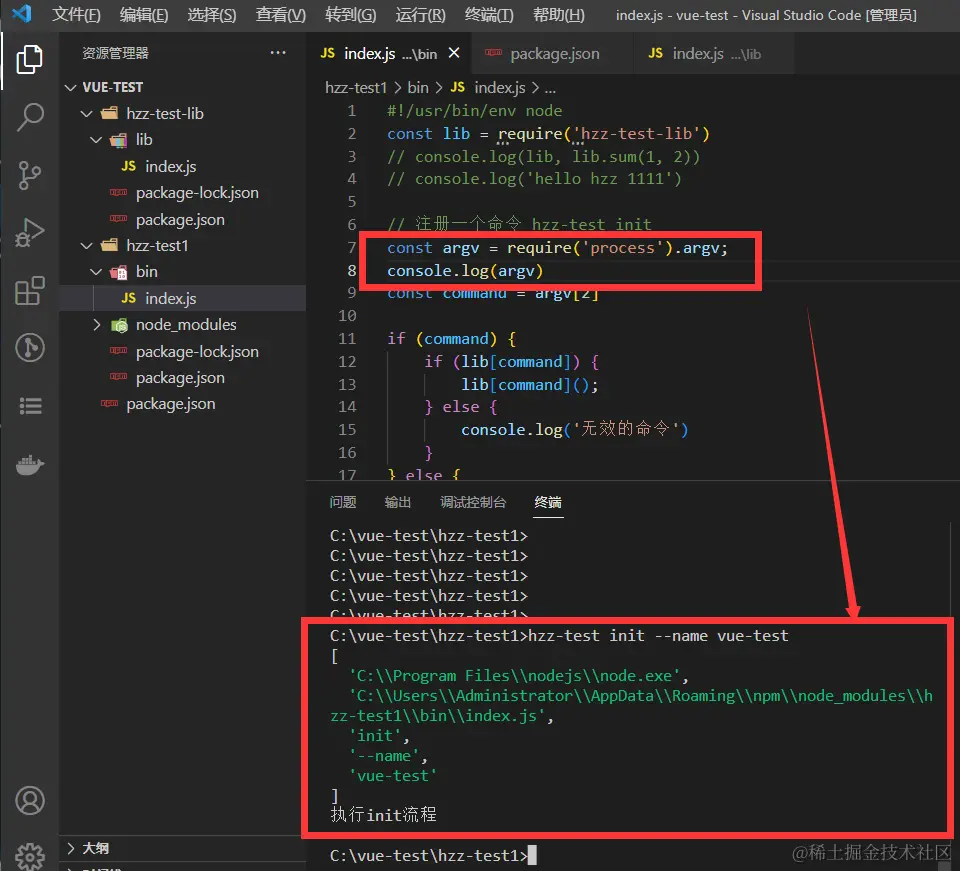Open package-lock.json under hzz-test-lib
960x871 pixels.
coord(197,193)
